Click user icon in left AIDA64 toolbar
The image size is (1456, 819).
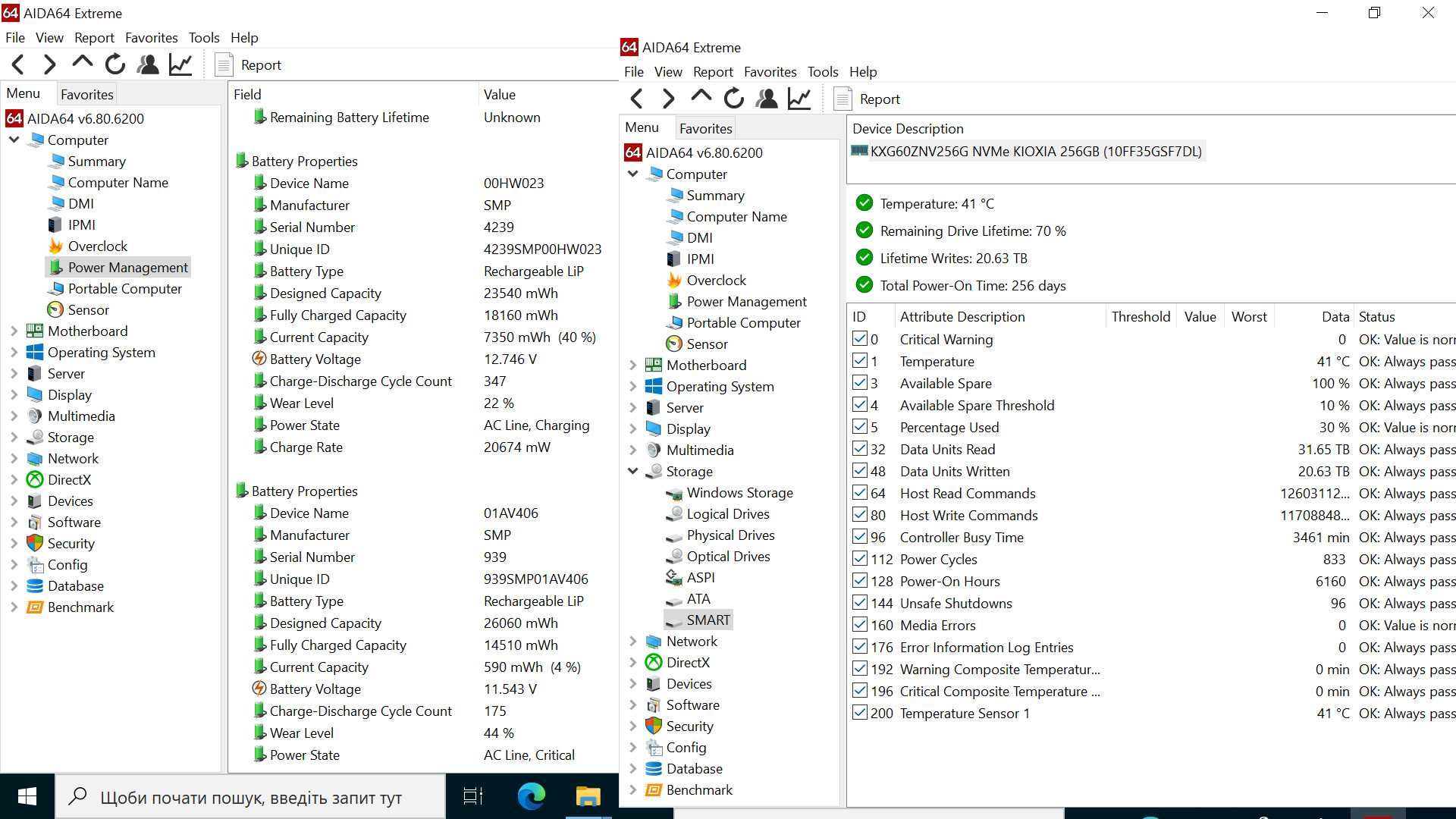(148, 64)
